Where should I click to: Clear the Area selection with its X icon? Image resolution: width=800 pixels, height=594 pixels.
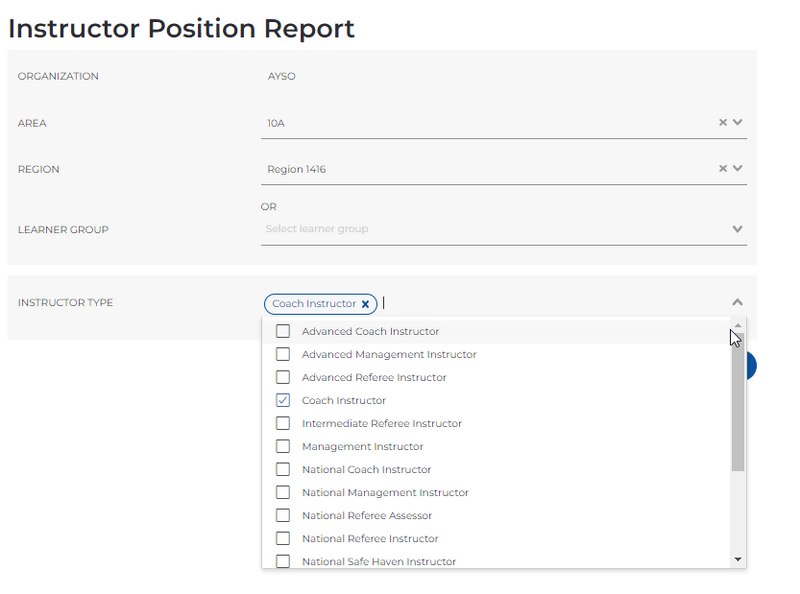tap(722, 122)
